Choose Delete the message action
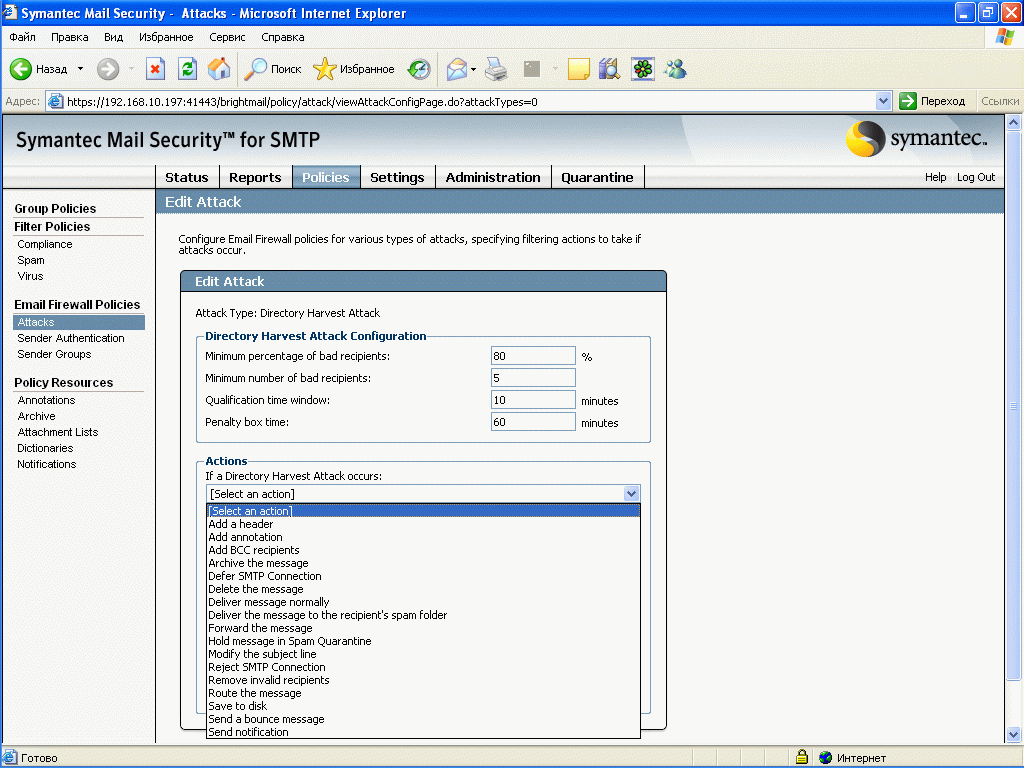Screen dimensions: 1024x768 (423, 589)
